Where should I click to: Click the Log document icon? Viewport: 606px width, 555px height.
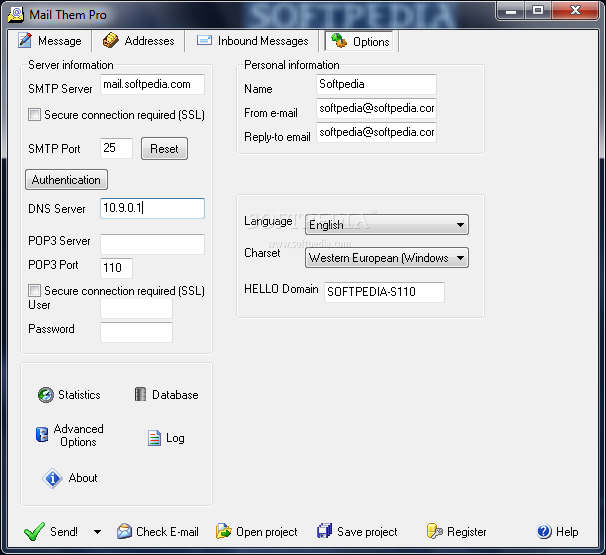[154, 438]
